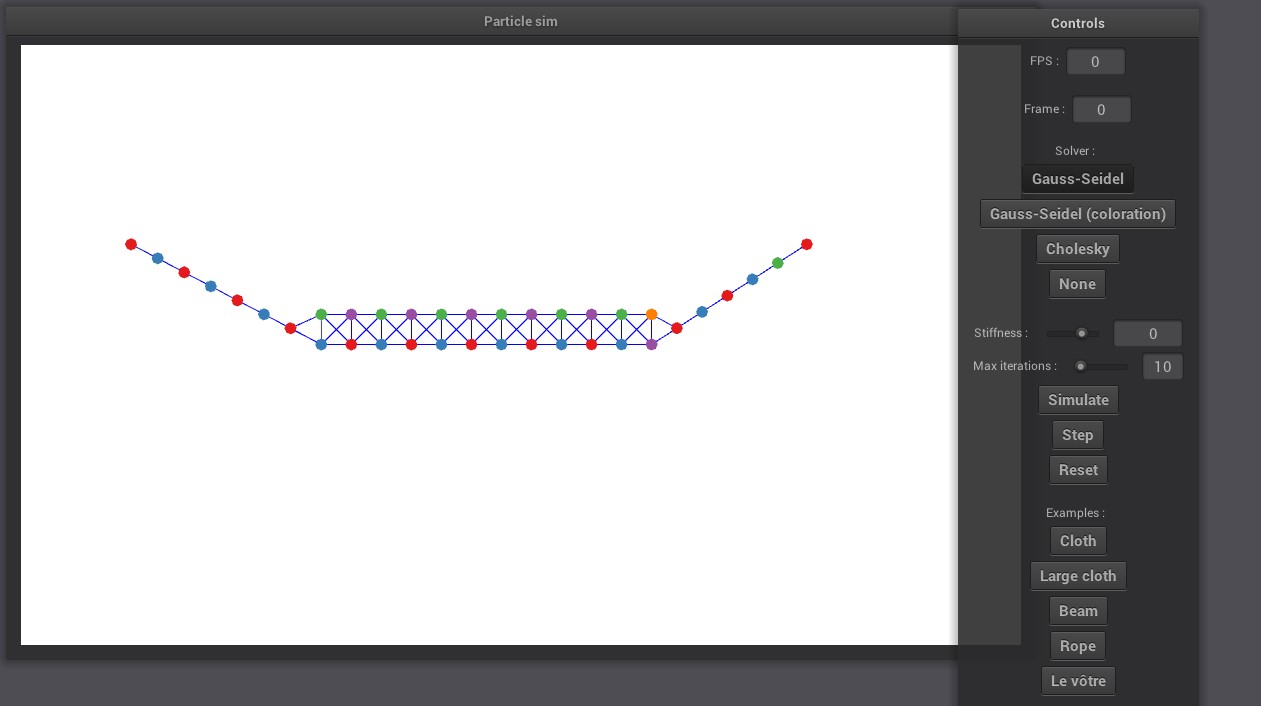Screen dimensions: 1261x706
Task: Select the Gauss-Seidel (coloration) solver
Action: pyautogui.click(x=1077, y=213)
